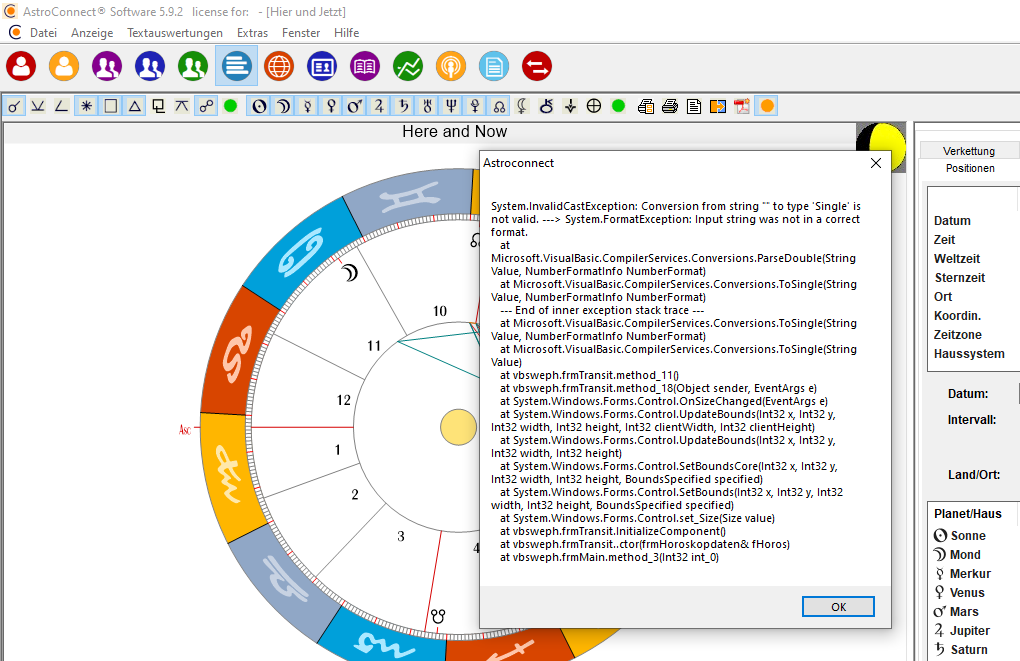Click the downward arrow symbol icon
Viewport: 1020px width, 661px height.
click(570, 106)
